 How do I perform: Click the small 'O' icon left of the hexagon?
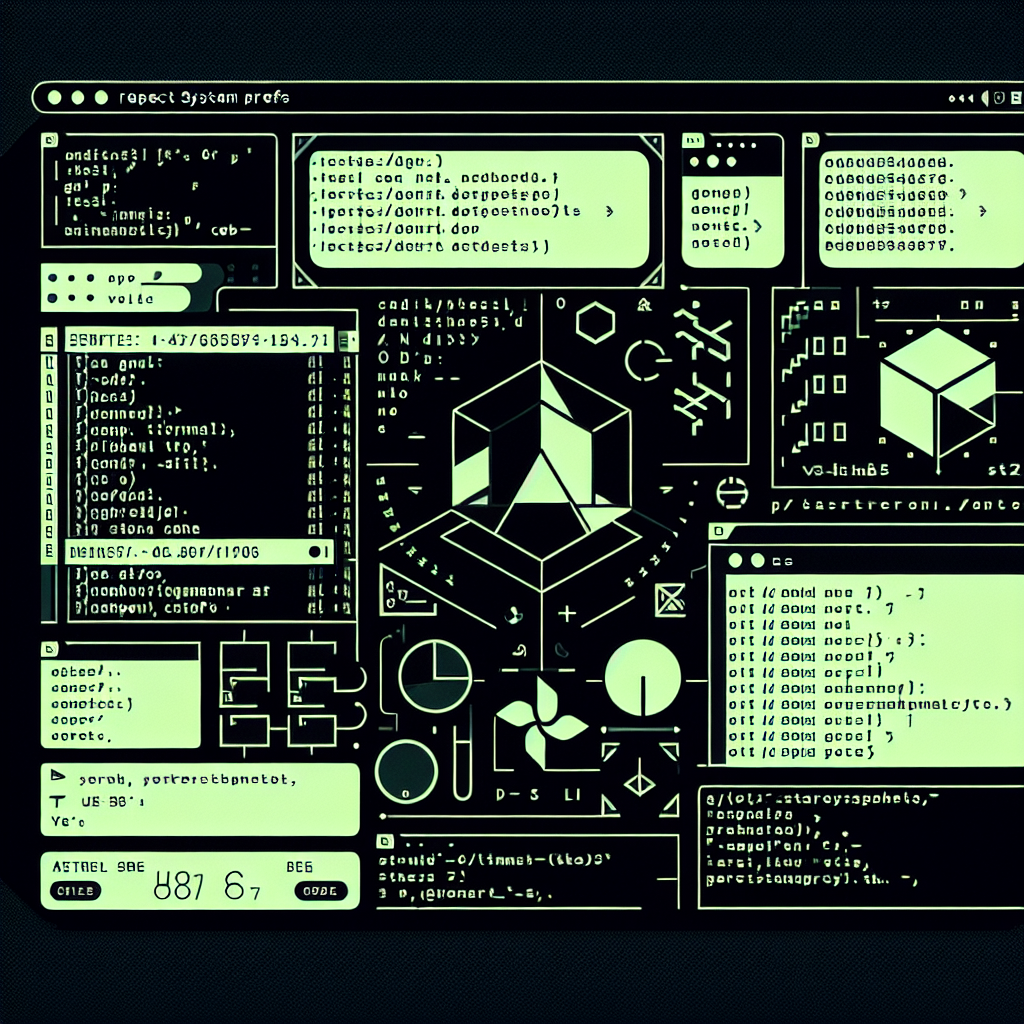[560, 303]
